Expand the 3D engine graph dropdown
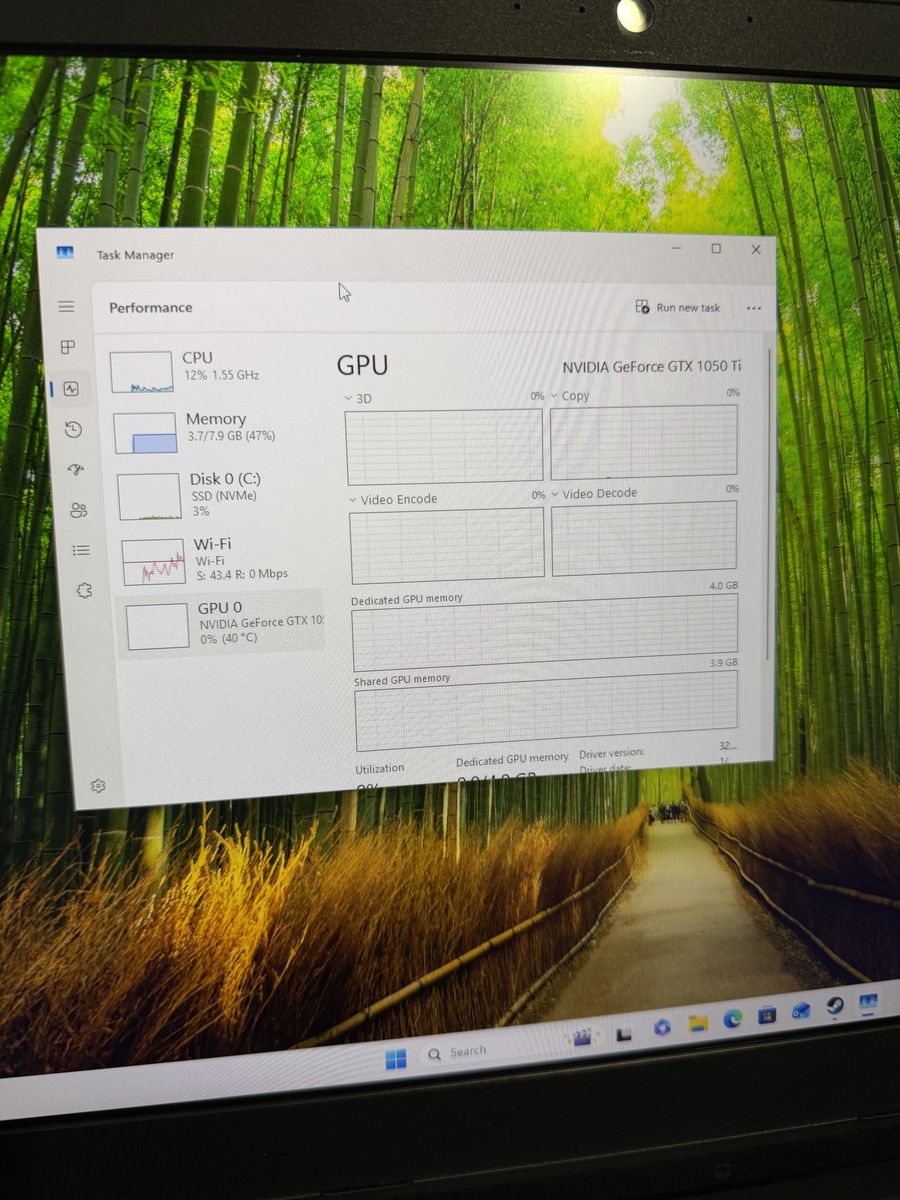This screenshot has height=1200, width=900. [x=349, y=398]
